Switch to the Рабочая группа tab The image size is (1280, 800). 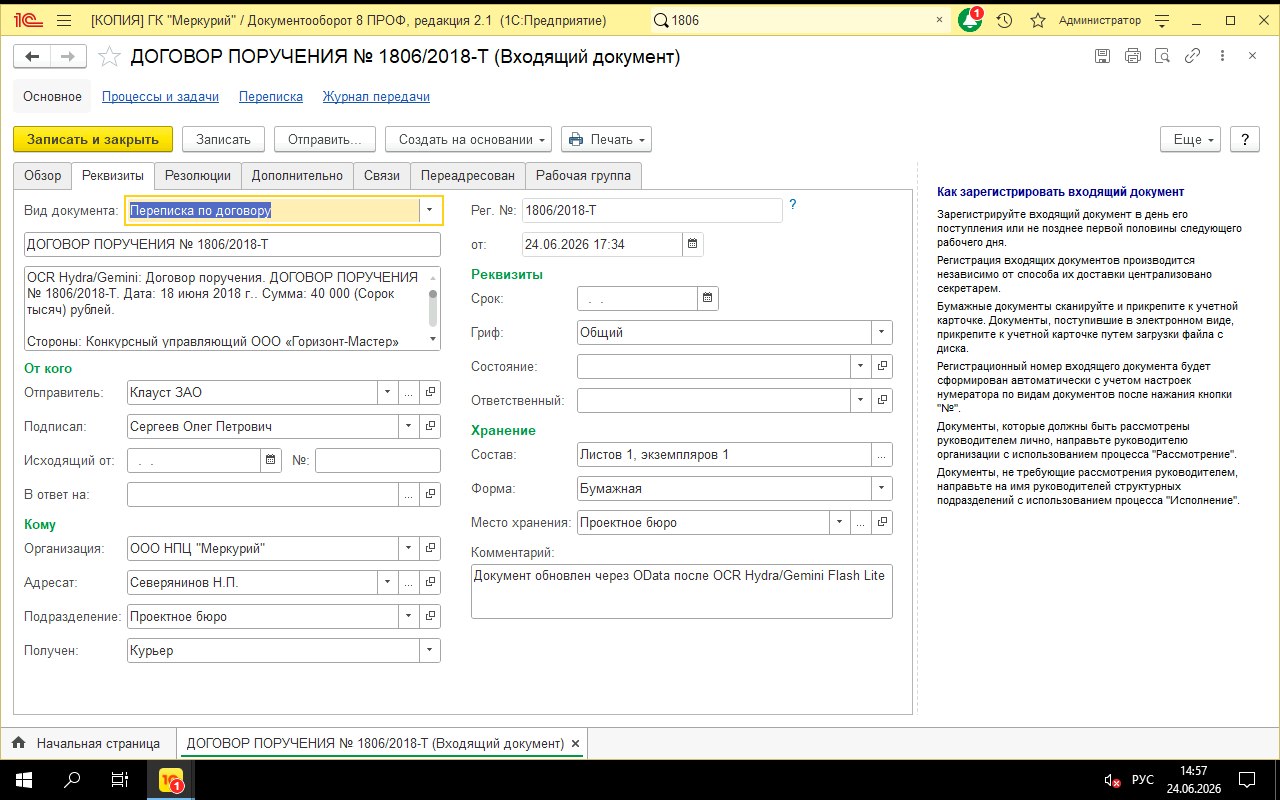[583, 175]
